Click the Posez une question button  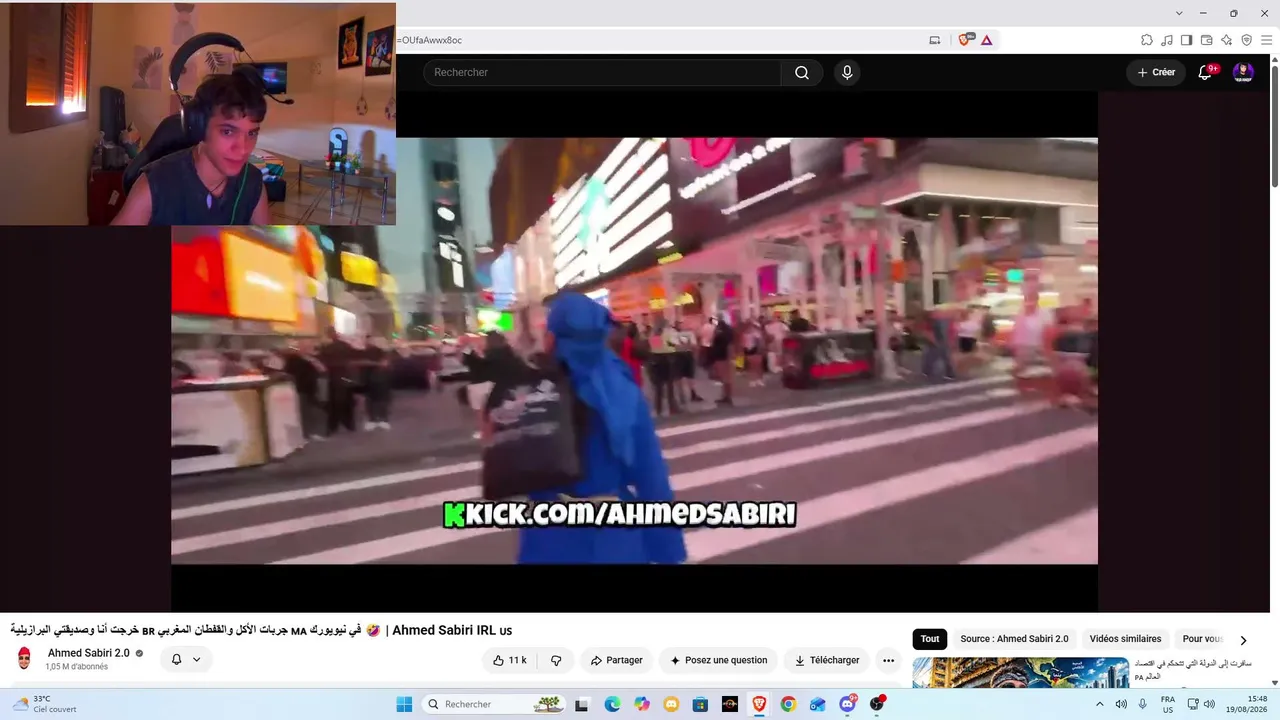[719, 660]
